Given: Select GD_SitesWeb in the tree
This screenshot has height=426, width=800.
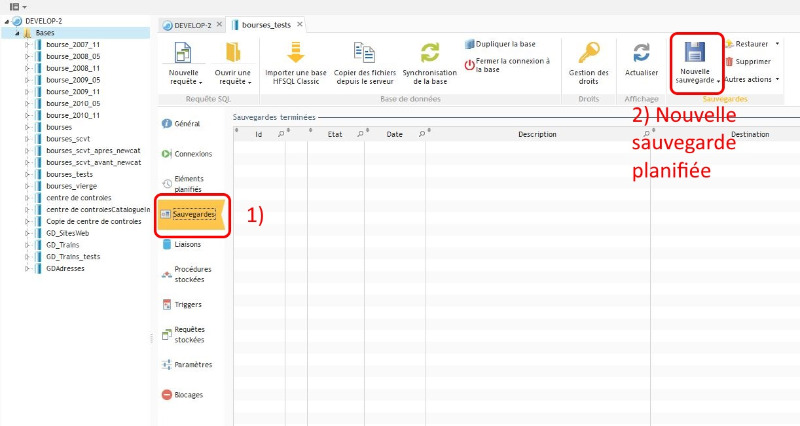Looking at the screenshot, I should (67, 233).
